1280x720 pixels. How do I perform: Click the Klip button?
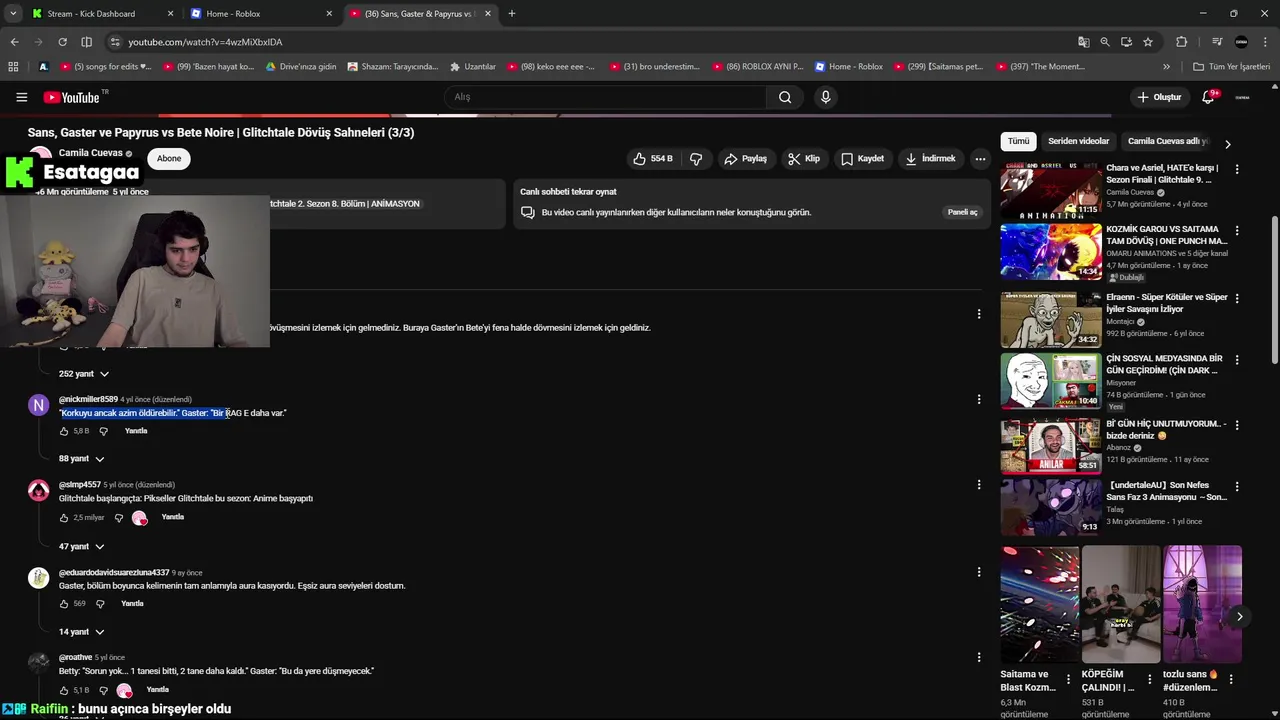tap(803, 158)
